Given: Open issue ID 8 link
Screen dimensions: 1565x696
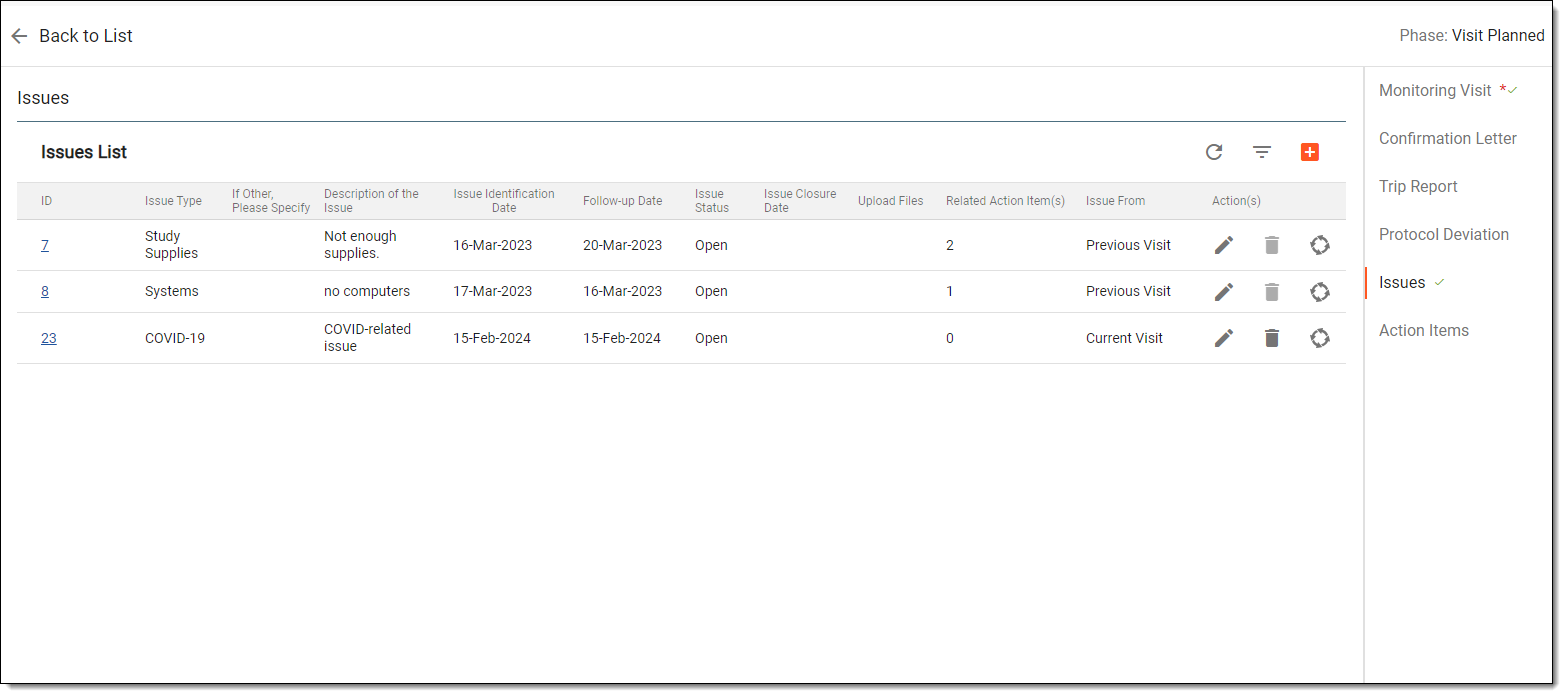Looking at the screenshot, I should pos(45,291).
